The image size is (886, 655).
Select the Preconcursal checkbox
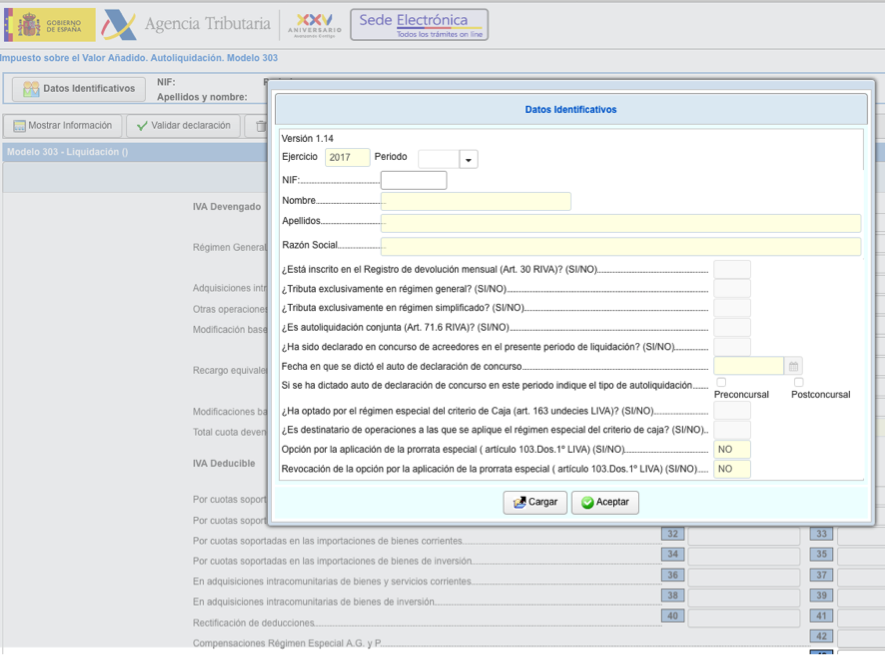point(721,383)
